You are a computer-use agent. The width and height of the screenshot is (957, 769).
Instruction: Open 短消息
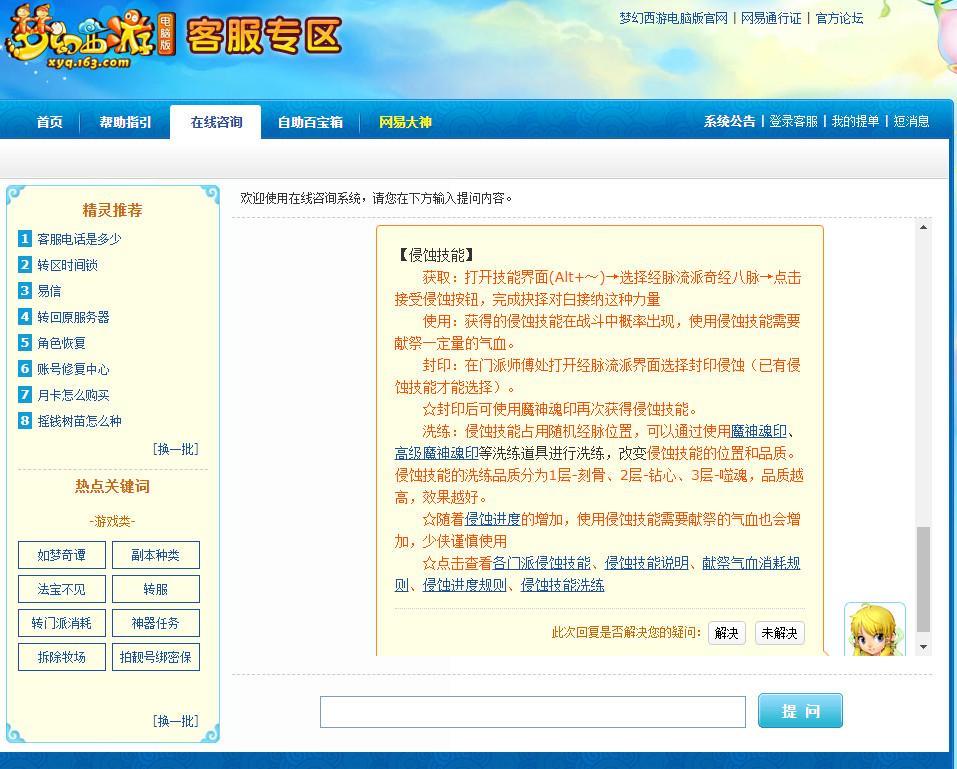[x=911, y=121]
